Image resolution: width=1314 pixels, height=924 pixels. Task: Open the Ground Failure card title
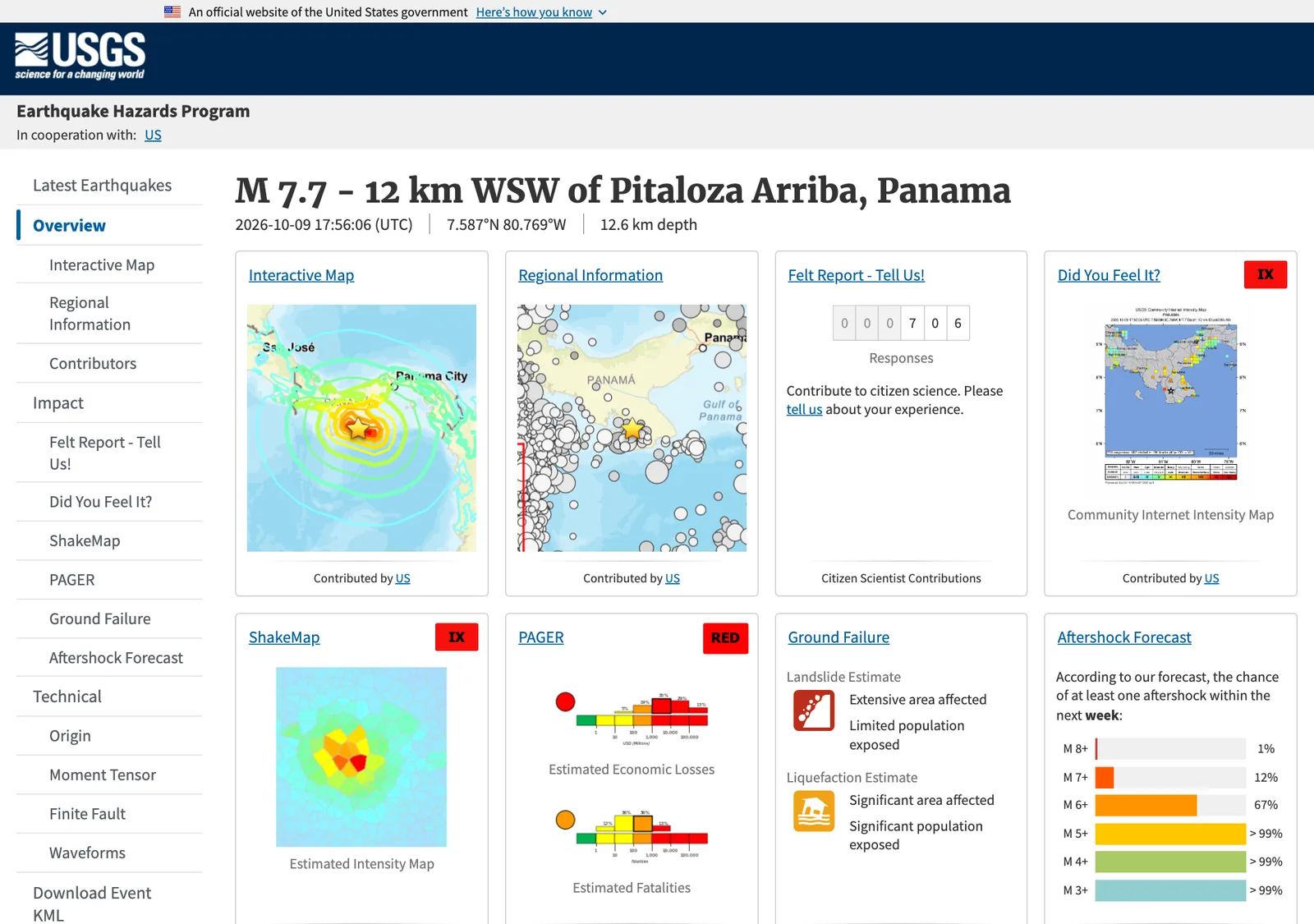(838, 637)
